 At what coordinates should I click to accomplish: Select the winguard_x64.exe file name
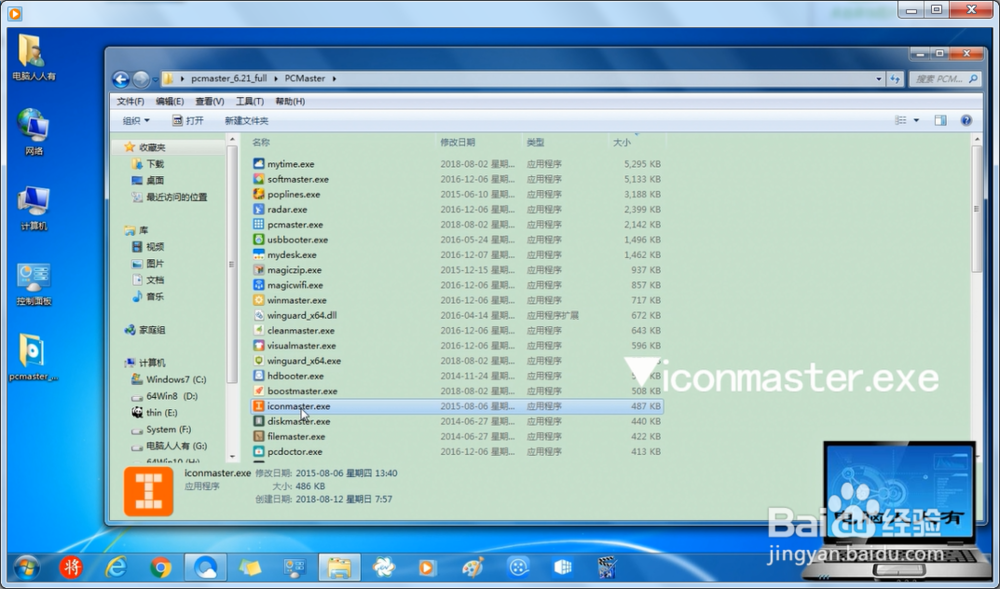304,361
